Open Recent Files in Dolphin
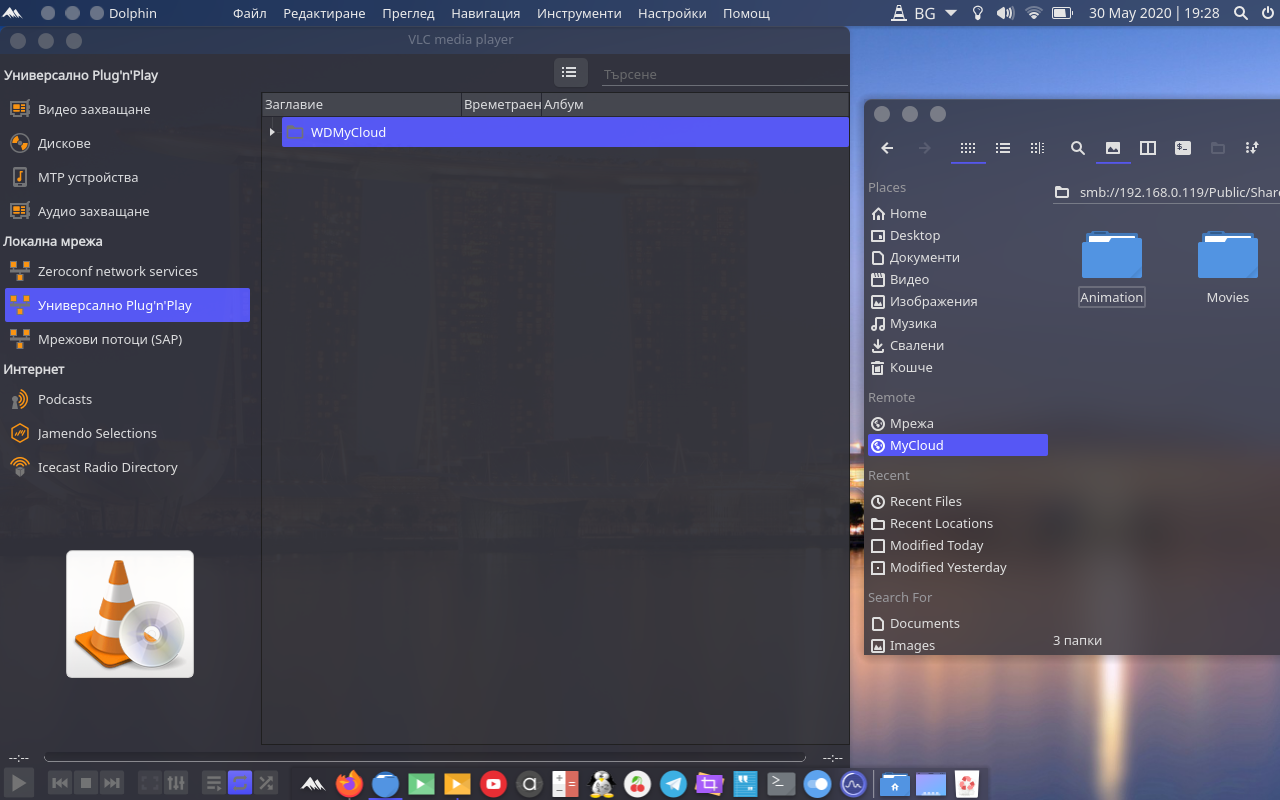Screen dimensions: 1280x800 point(958,501)
